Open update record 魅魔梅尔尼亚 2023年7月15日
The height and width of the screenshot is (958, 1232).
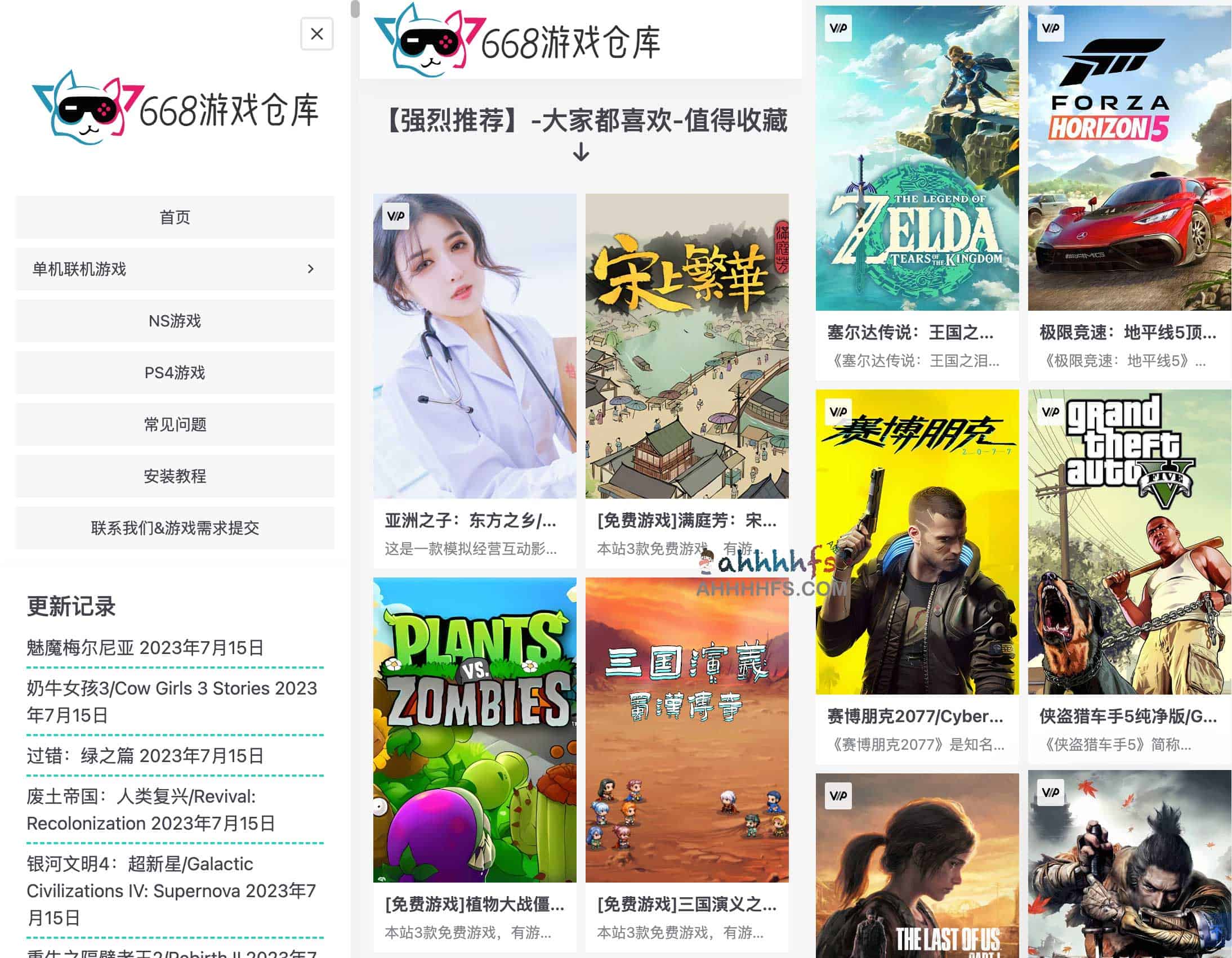[145, 647]
